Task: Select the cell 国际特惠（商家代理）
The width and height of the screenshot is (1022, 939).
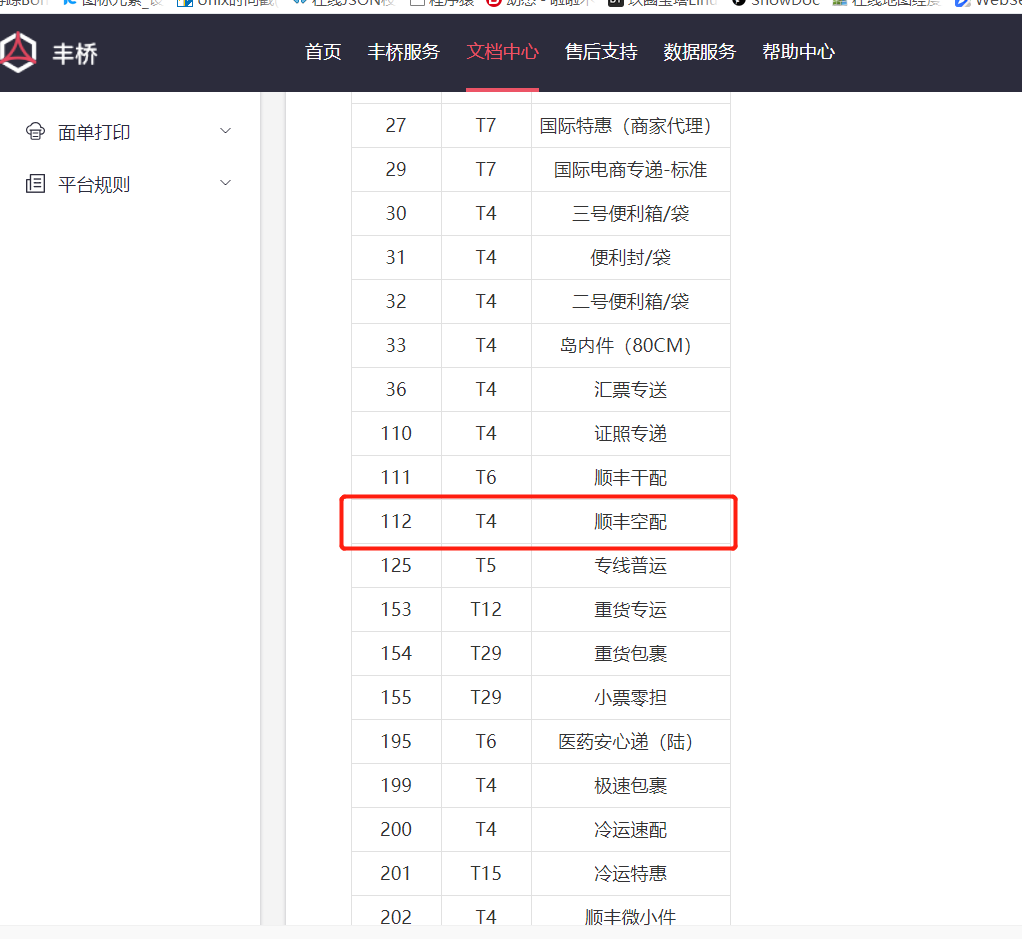Action: (x=630, y=126)
